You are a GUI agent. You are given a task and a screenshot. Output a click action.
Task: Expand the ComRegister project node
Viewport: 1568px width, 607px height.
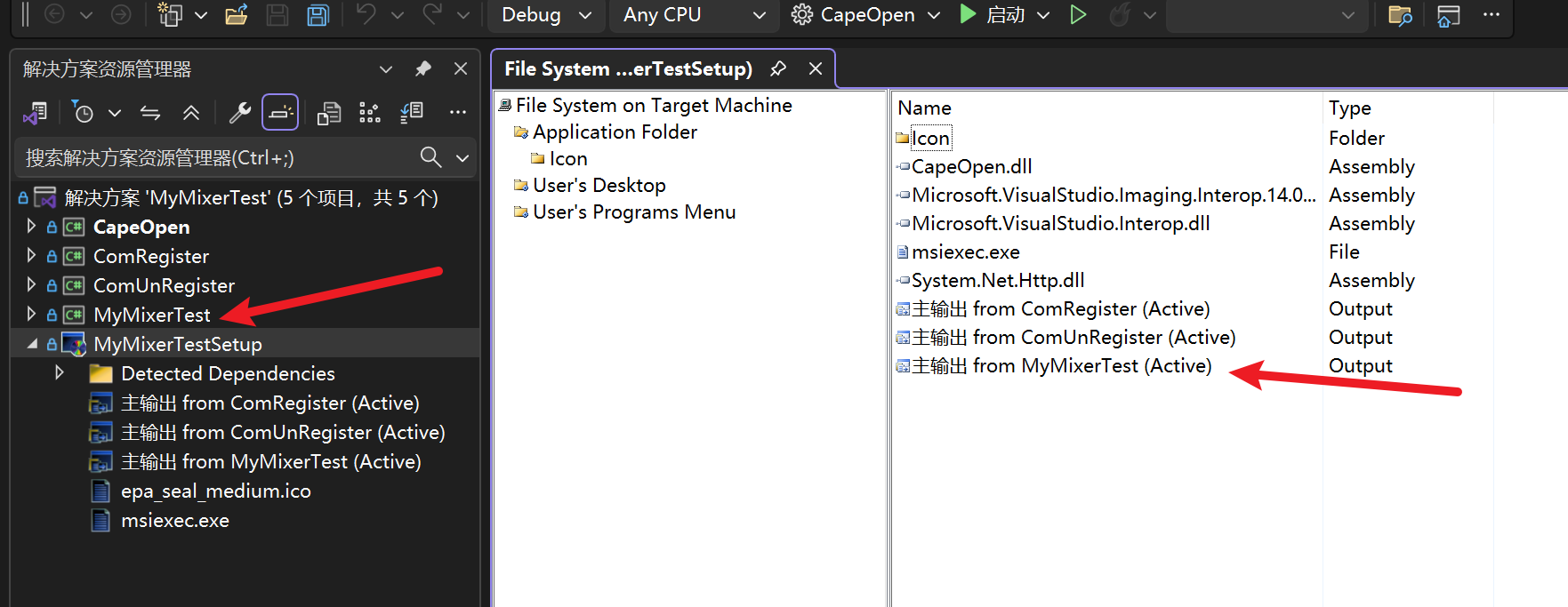[31, 255]
